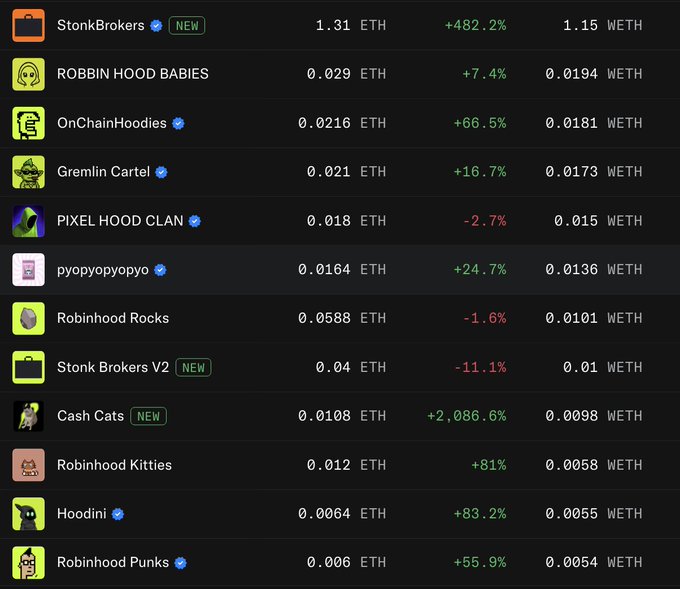Viewport: 680px width, 589px height.
Task: Click the +7.4% change value
Action: point(484,74)
